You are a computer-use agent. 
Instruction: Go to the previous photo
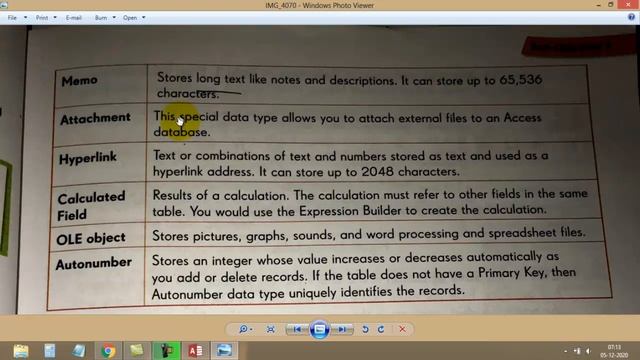[x=297, y=329]
